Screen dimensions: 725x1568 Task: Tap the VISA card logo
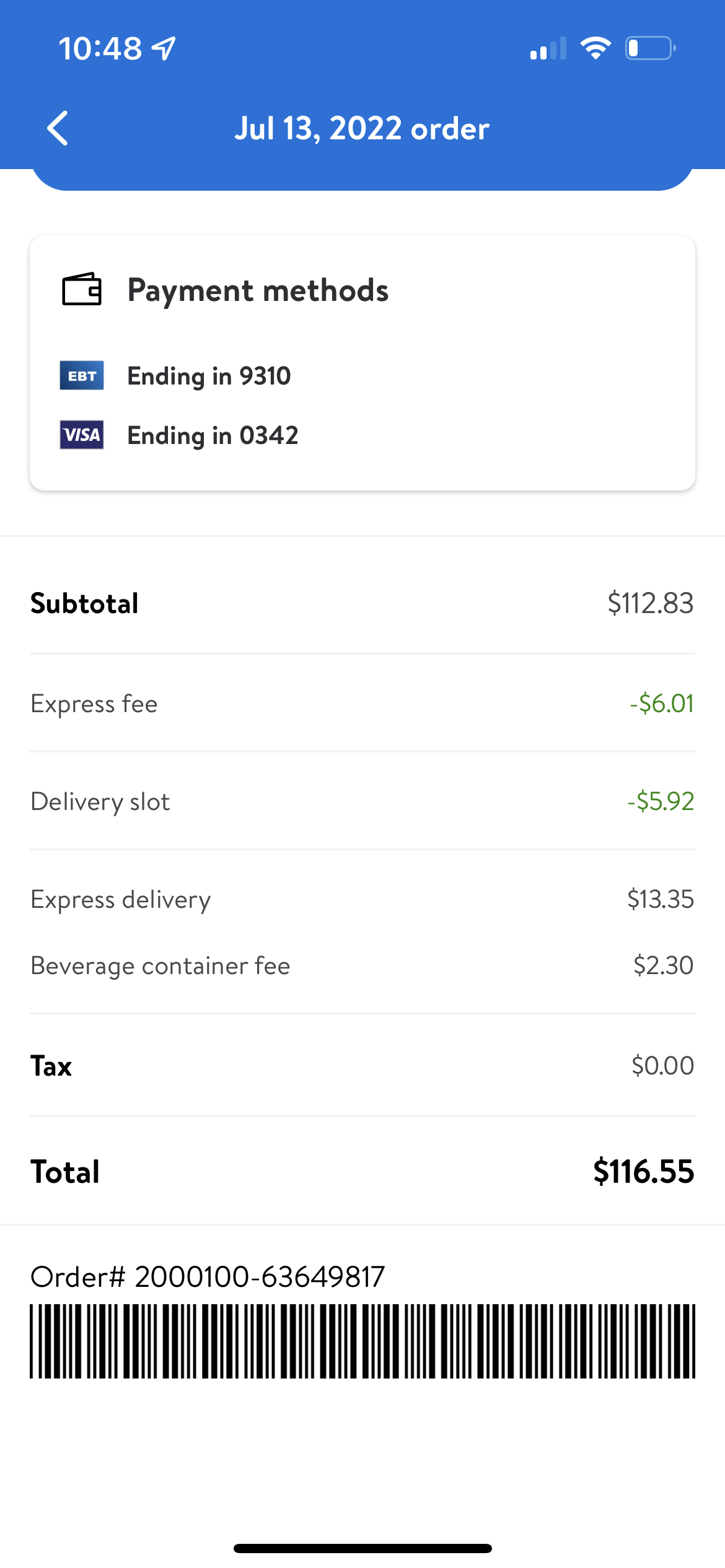tap(82, 435)
